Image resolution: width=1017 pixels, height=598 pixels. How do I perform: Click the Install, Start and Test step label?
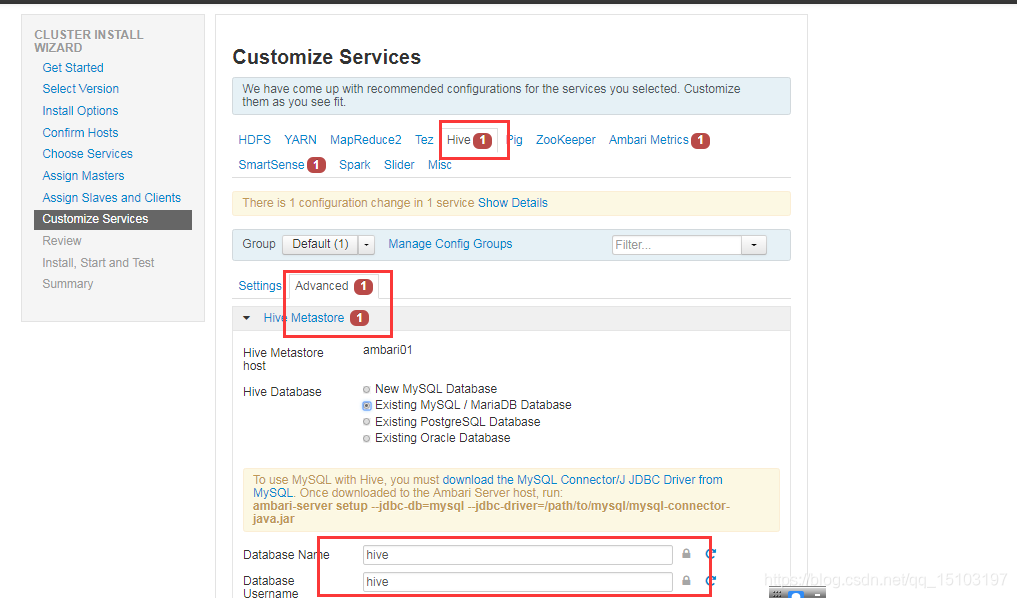[x=98, y=263]
